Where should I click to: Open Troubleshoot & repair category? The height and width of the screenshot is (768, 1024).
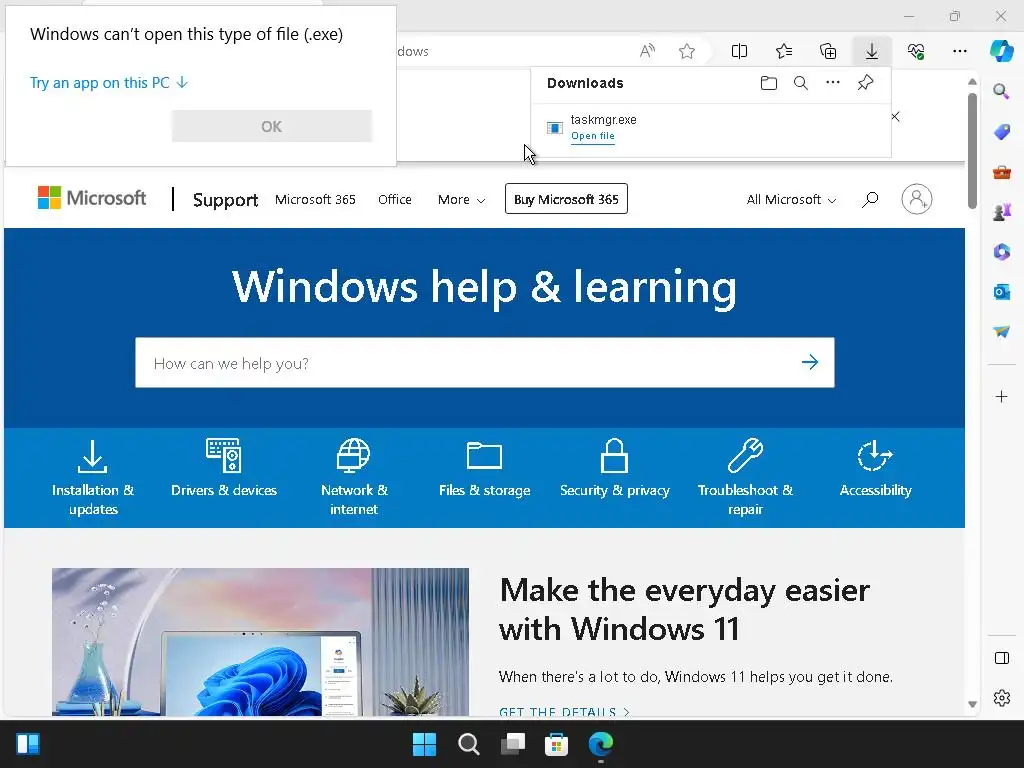[x=745, y=477]
